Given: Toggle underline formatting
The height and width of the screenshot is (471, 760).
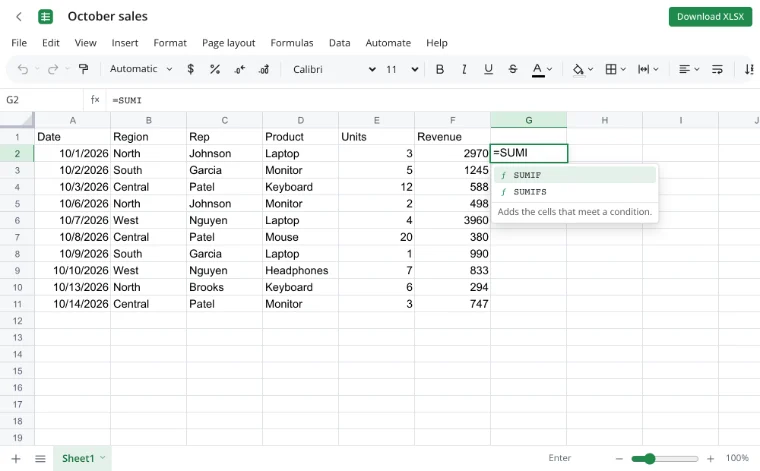Looking at the screenshot, I should [488, 69].
